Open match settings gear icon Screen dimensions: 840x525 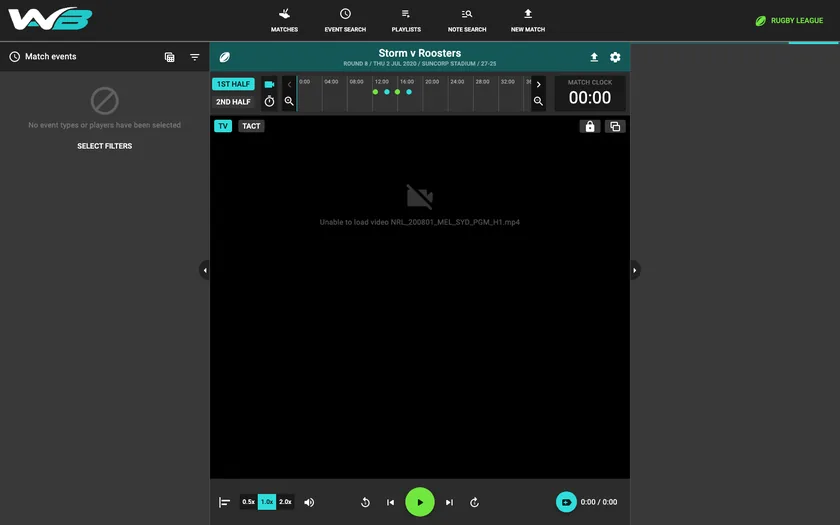pos(615,57)
